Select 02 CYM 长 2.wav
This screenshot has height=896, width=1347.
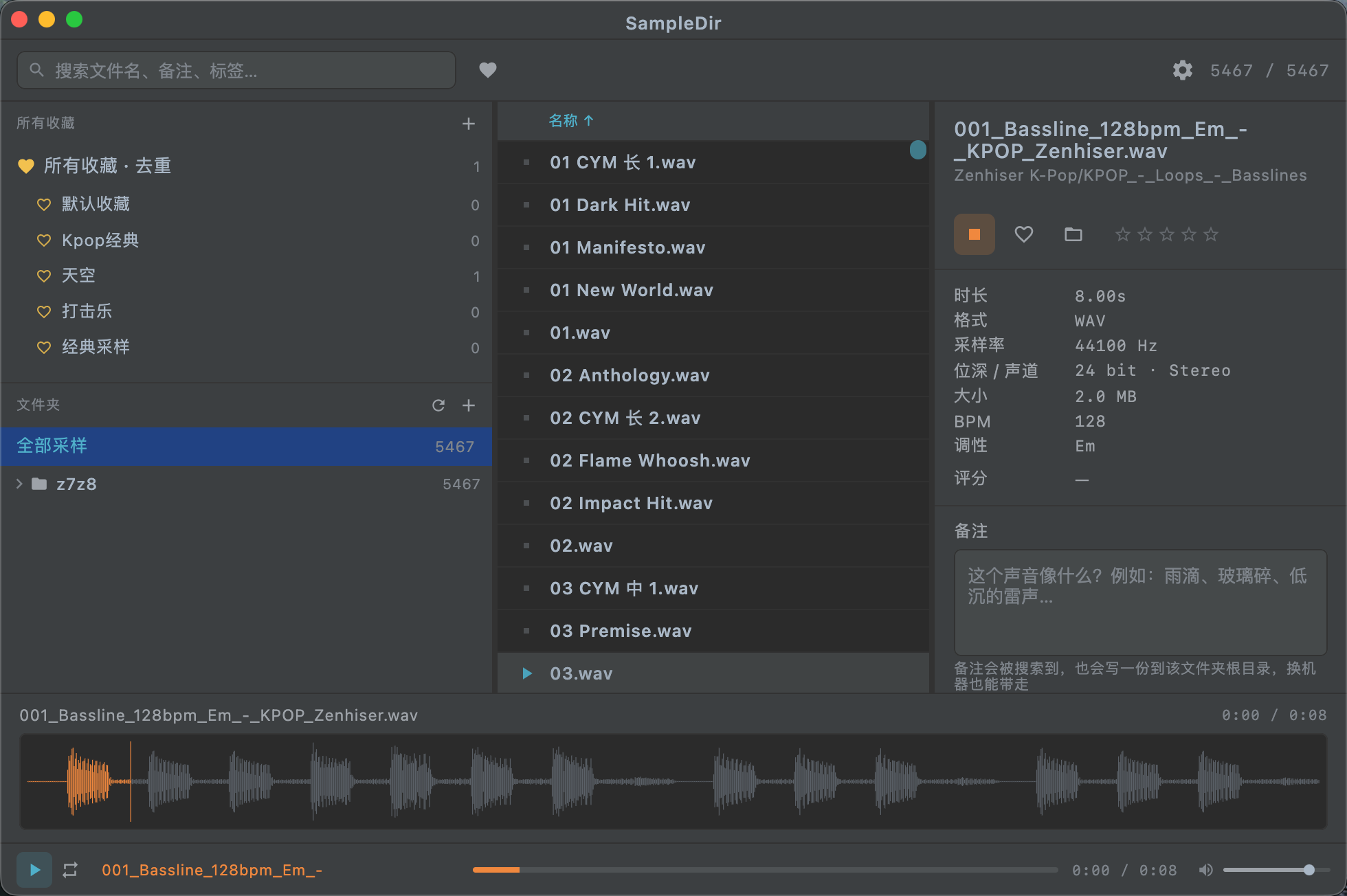[712, 418]
